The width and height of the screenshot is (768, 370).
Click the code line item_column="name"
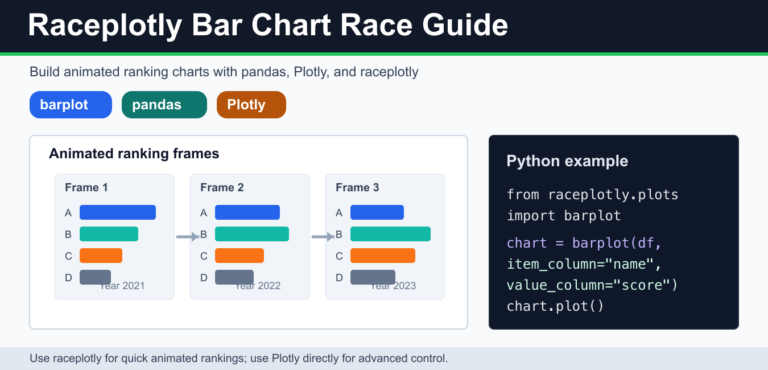[x=584, y=265]
